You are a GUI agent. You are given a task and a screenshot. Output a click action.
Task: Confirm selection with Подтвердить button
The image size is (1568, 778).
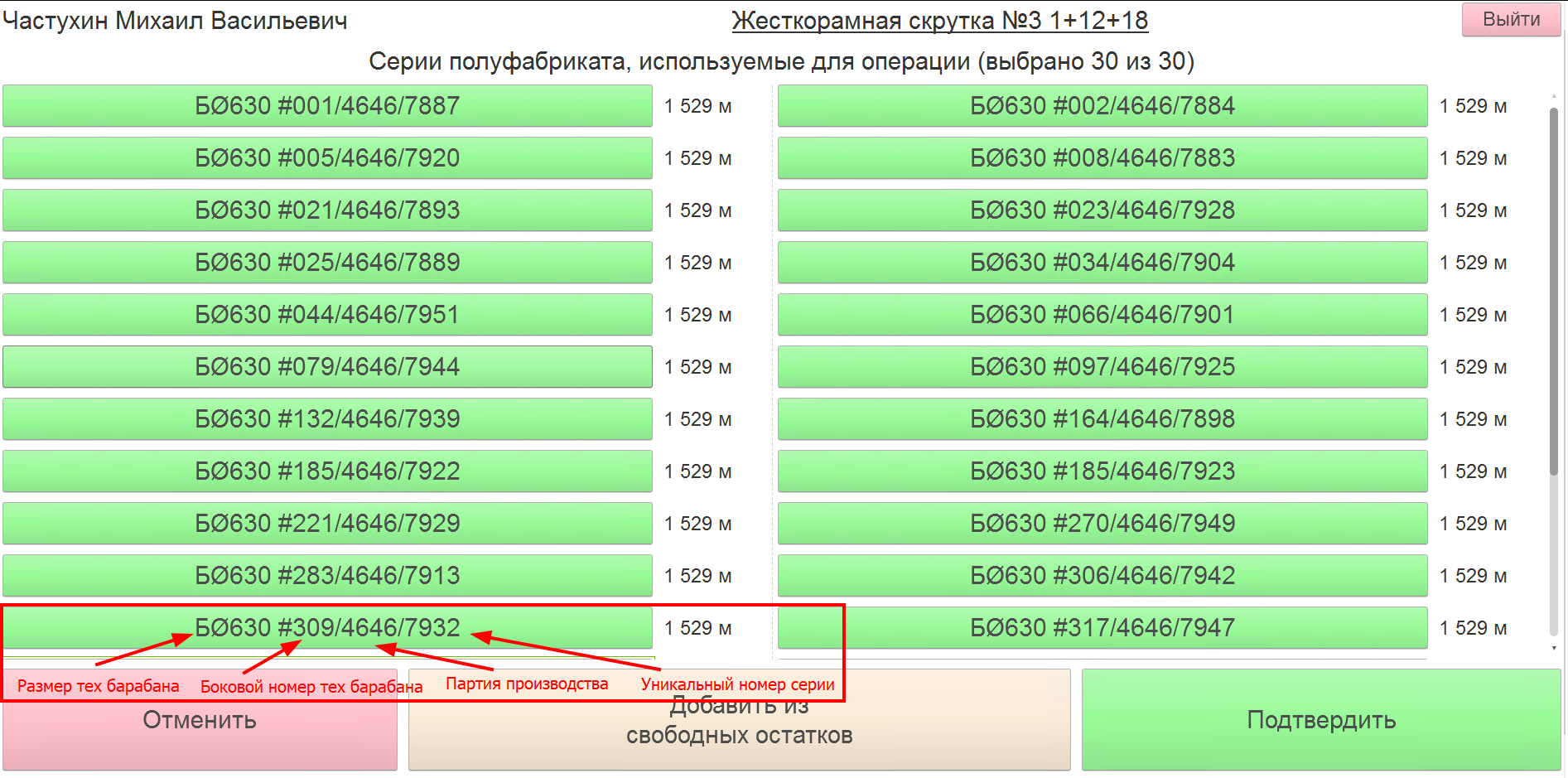[x=1321, y=719]
